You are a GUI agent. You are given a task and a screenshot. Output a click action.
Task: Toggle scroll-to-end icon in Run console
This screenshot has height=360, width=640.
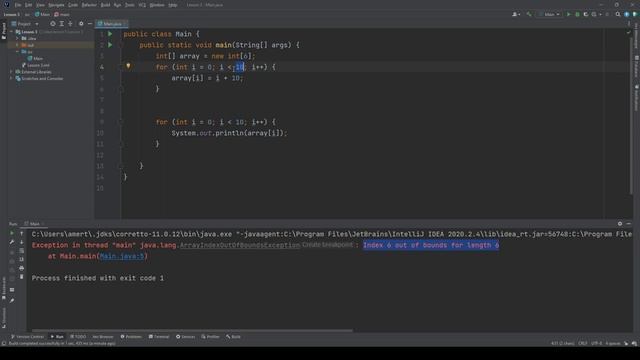tap(22, 260)
